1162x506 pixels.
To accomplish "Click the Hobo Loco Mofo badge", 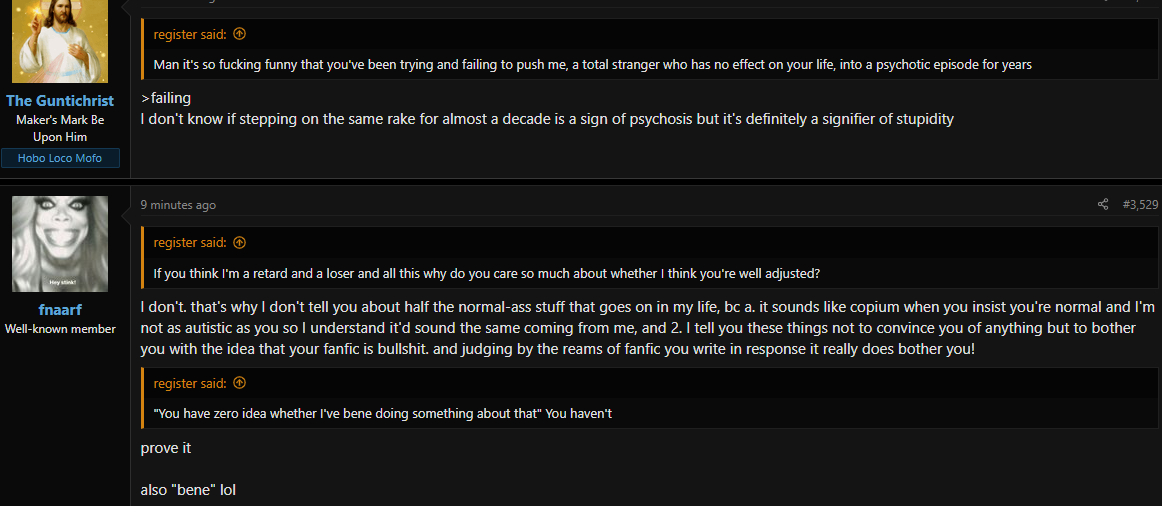I will (x=60, y=158).
